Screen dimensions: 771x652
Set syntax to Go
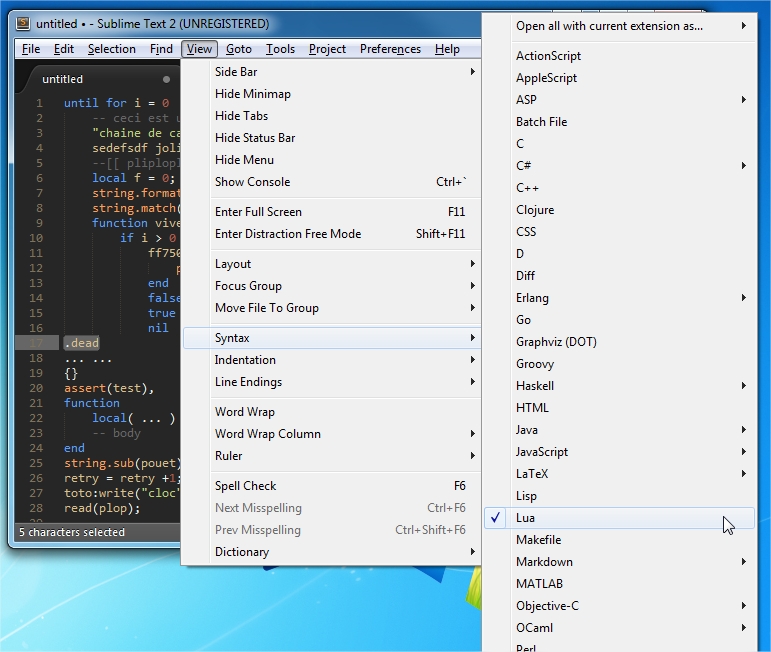619,320
